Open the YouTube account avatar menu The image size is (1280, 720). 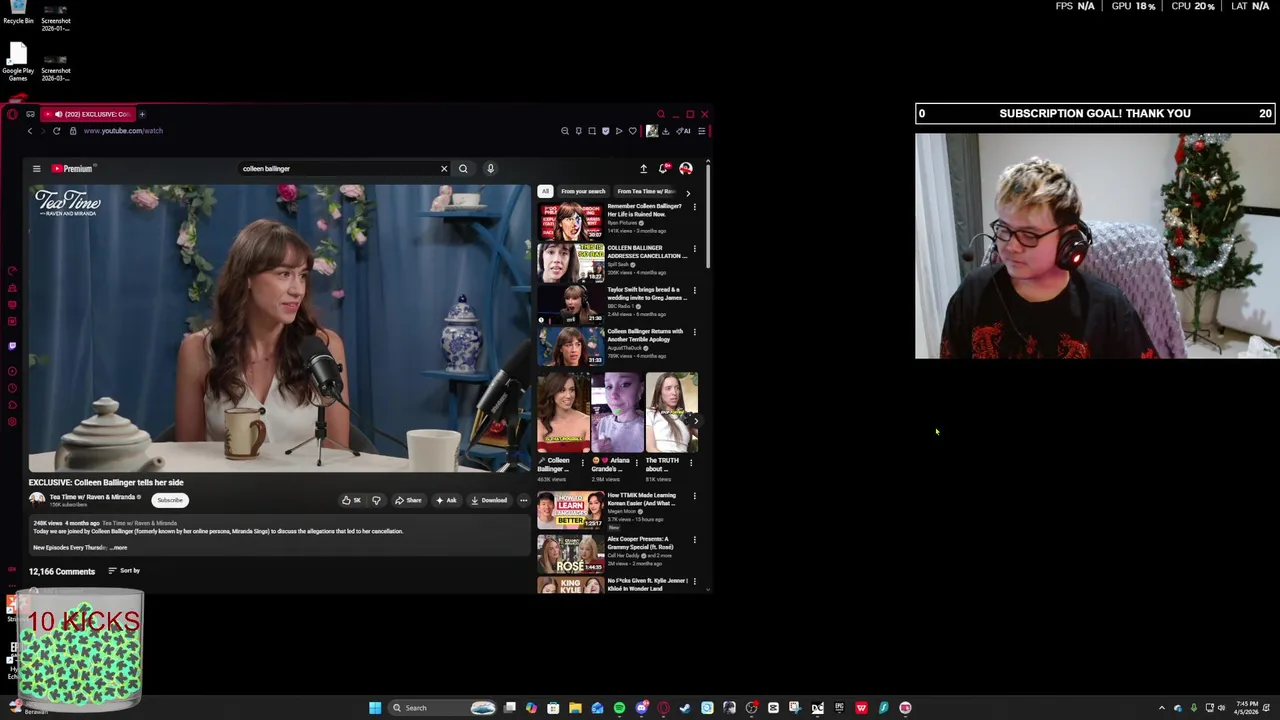tap(685, 169)
